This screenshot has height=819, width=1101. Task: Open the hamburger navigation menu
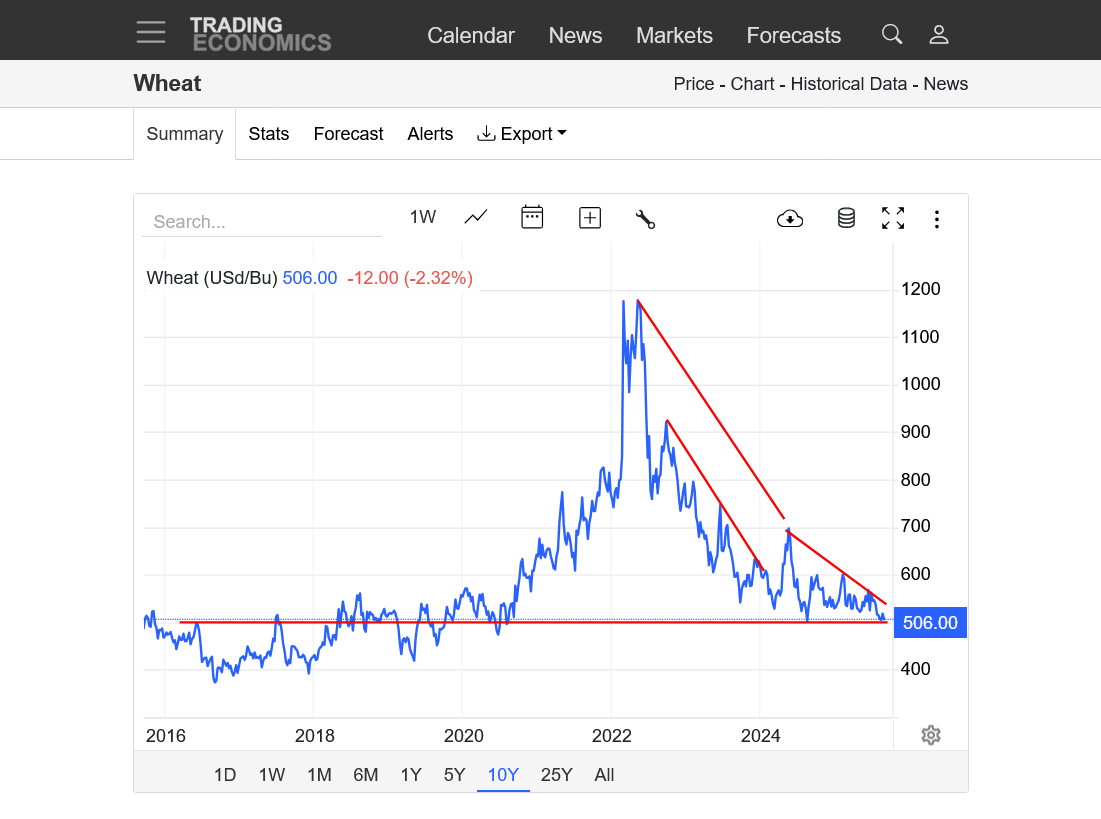[x=151, y=32]
